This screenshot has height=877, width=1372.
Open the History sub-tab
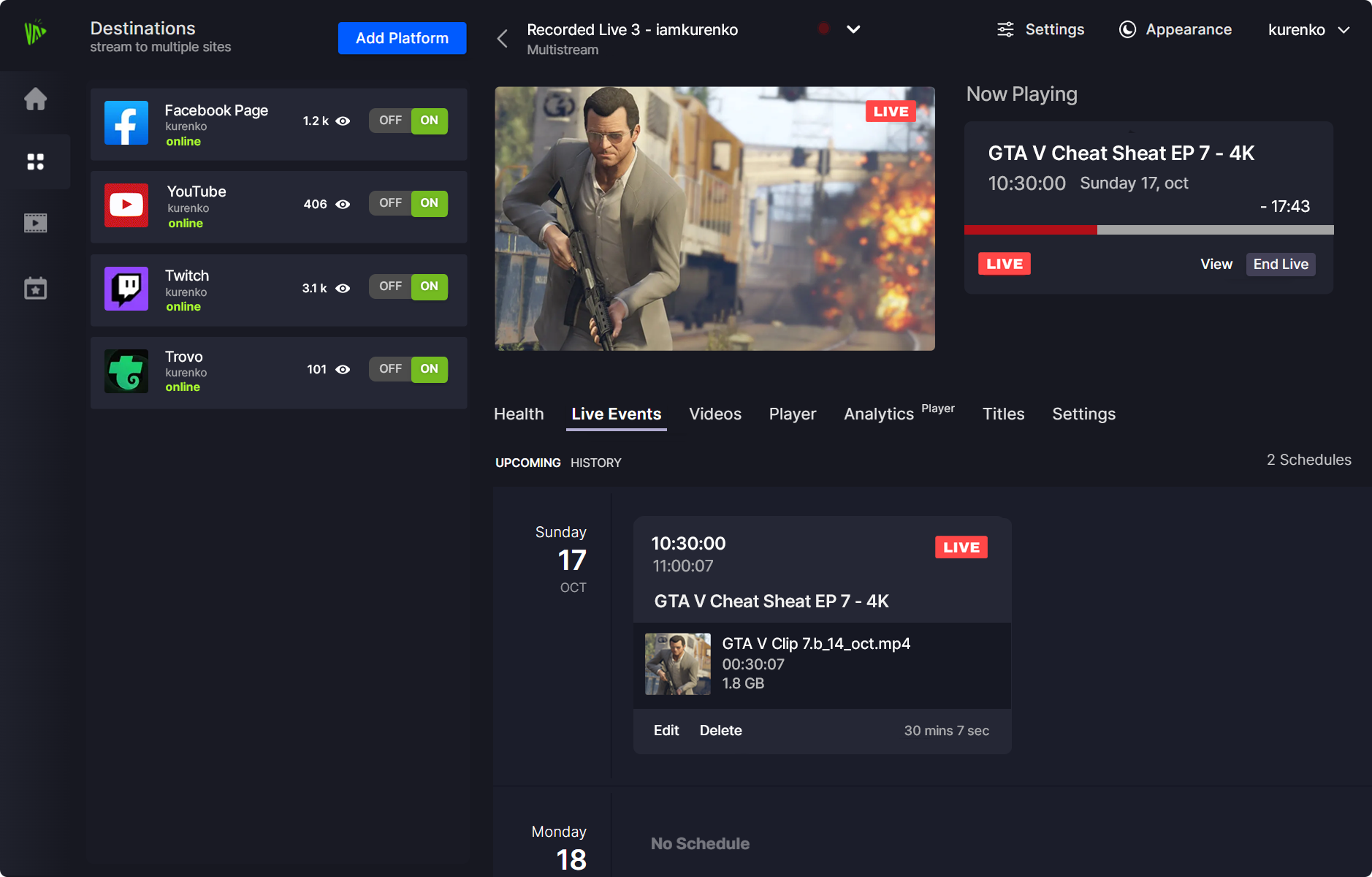(595, 462)
